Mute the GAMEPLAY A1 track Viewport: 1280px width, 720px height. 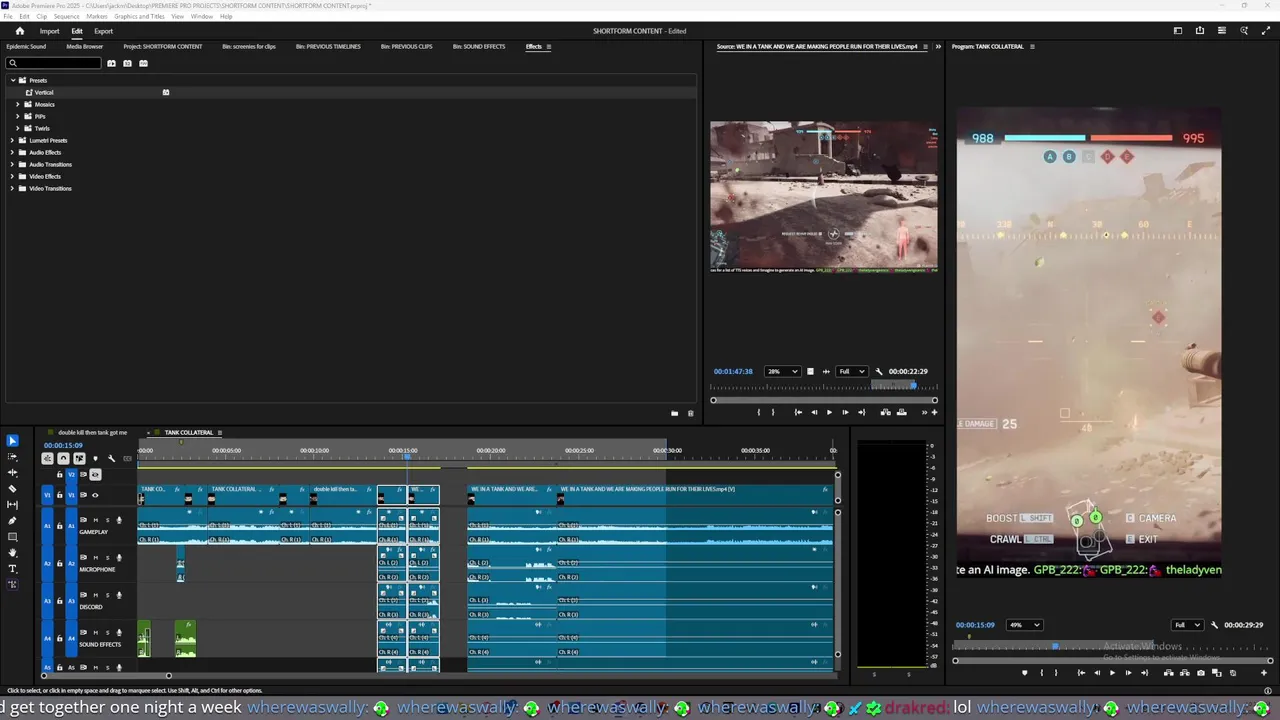tap(96, 520)
